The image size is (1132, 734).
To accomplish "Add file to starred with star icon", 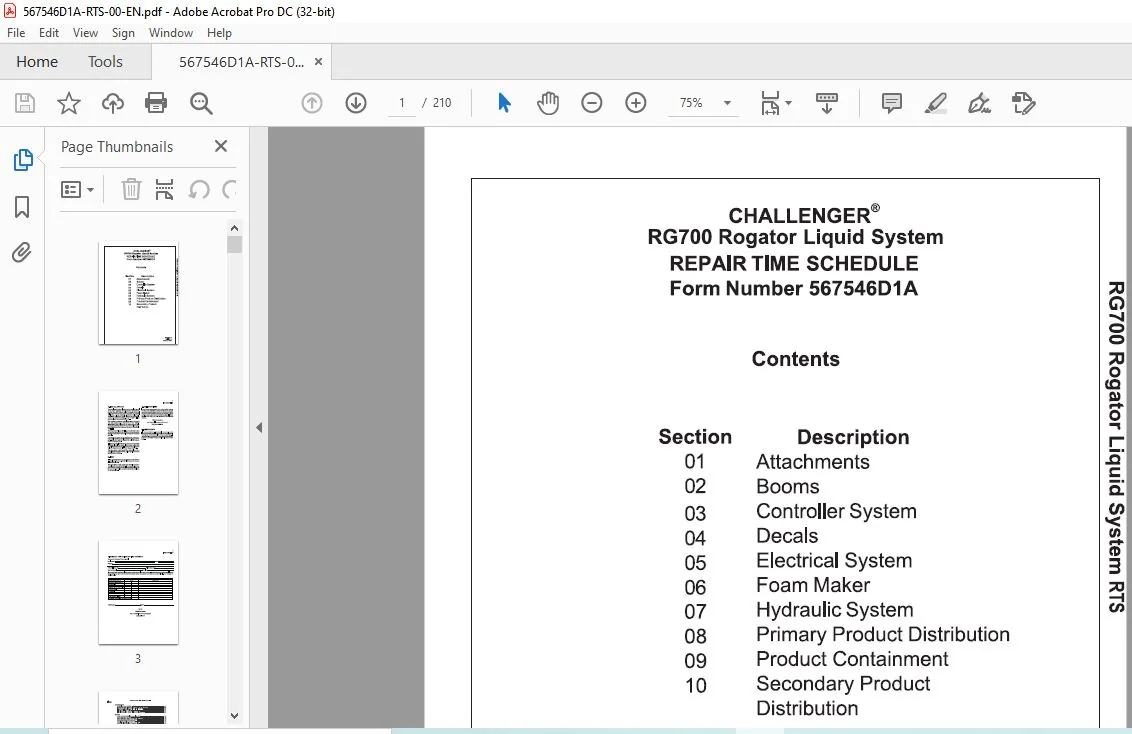I will [x=69, y=103].
